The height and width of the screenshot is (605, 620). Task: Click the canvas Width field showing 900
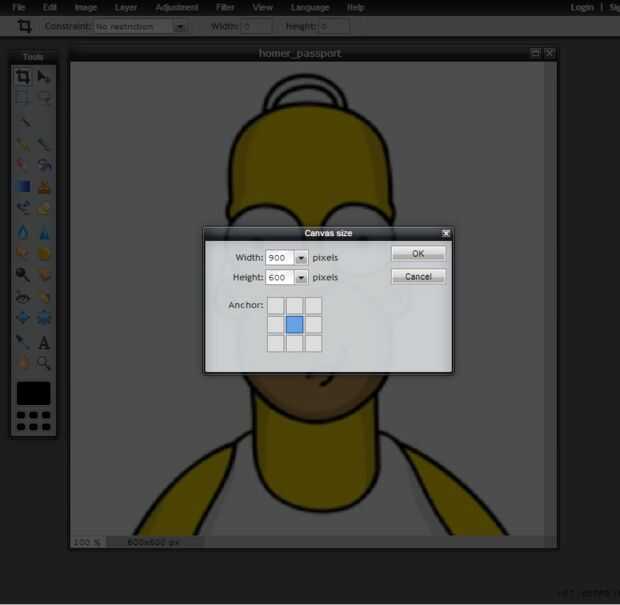pos(280,258)
